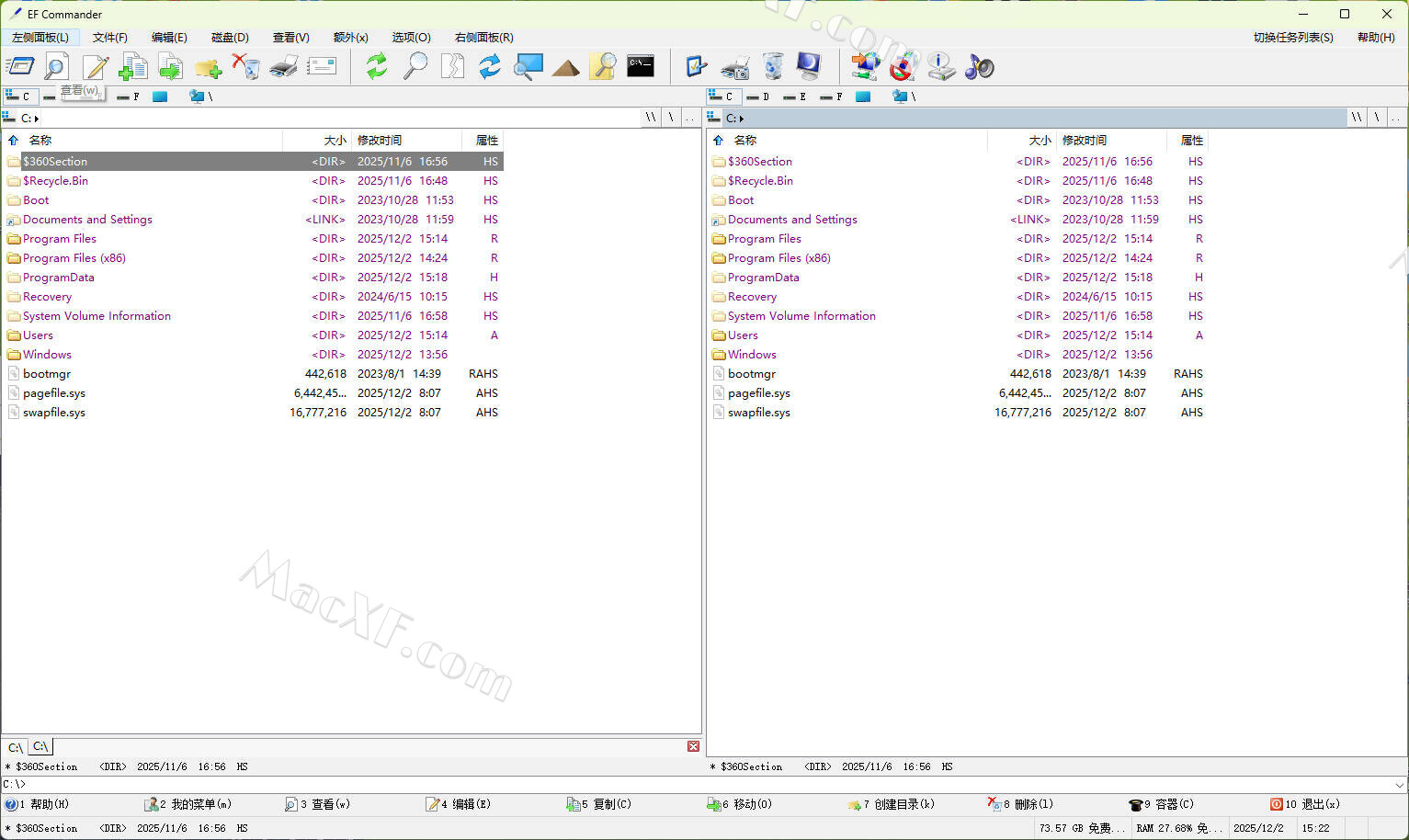Click the music note speaker icon

point(979,66)
